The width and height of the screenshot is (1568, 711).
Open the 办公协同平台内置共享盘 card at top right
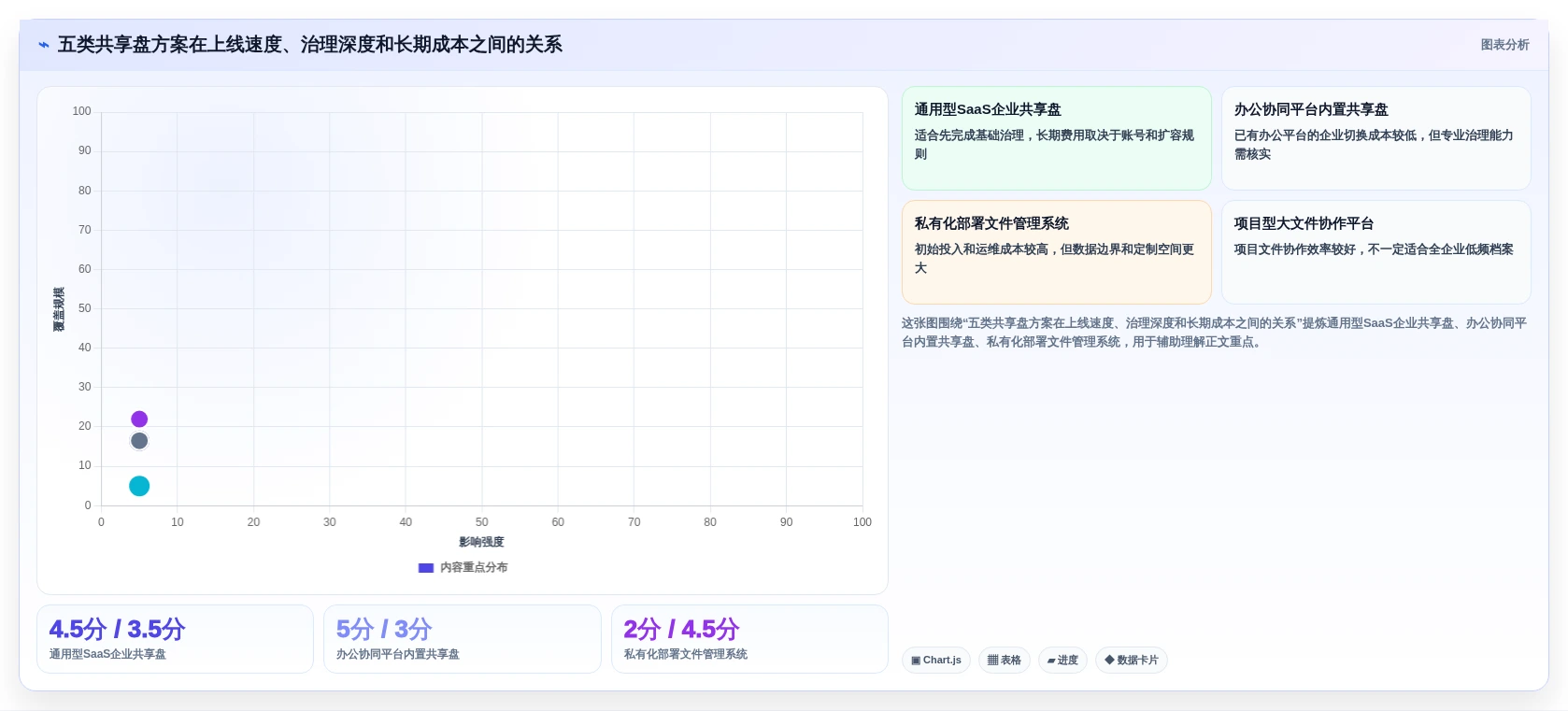click(1376, 138)
